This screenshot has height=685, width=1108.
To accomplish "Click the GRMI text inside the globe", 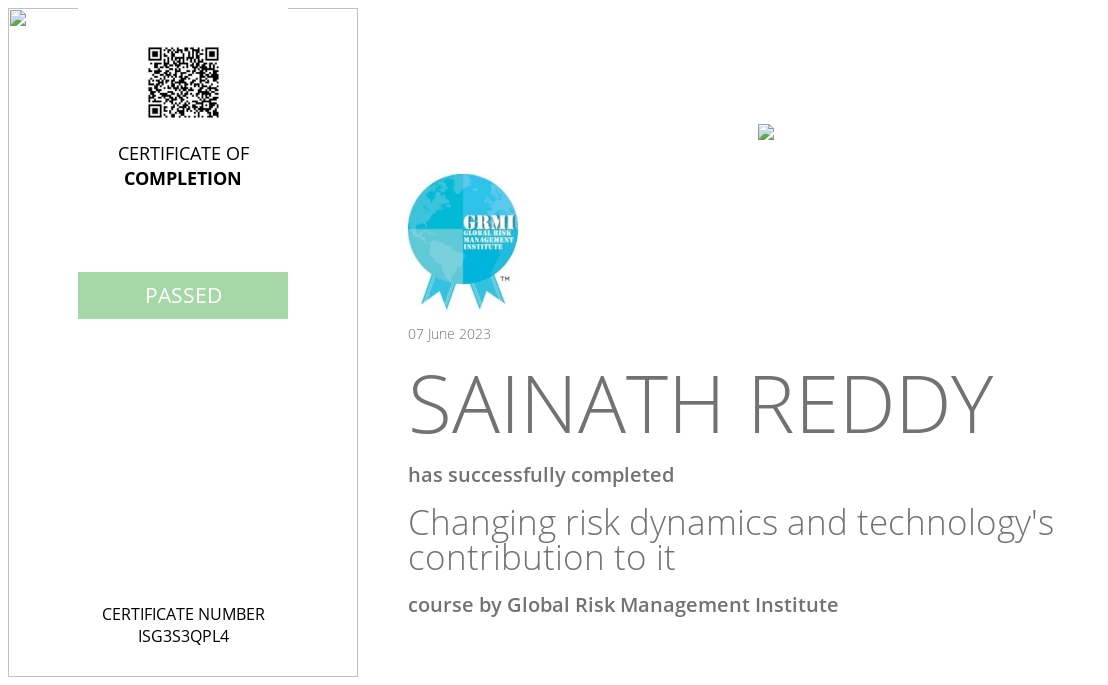I will click(489, 222).
